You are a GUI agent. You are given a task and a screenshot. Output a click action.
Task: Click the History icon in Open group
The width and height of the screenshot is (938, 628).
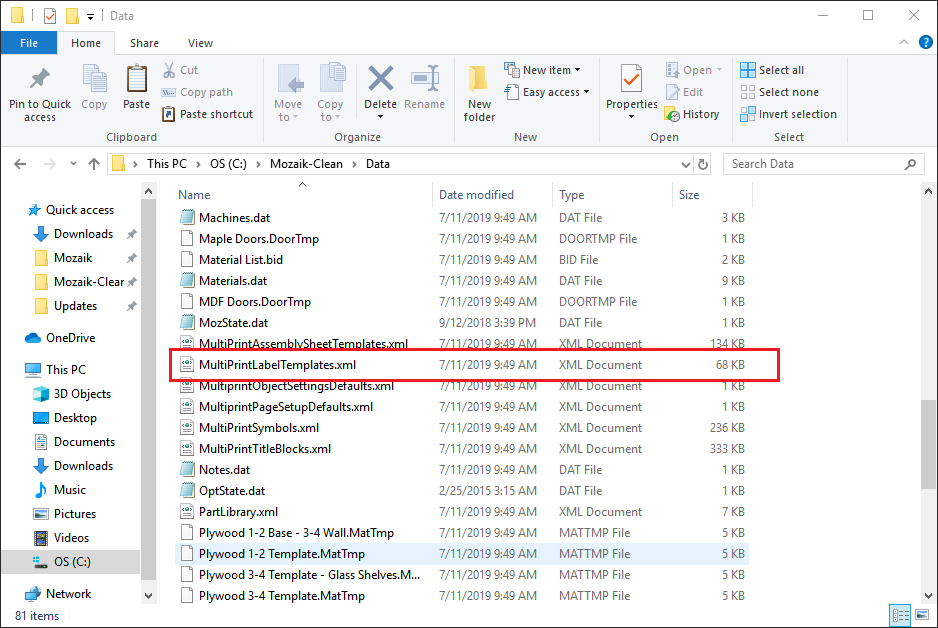(x=692, y=114)
